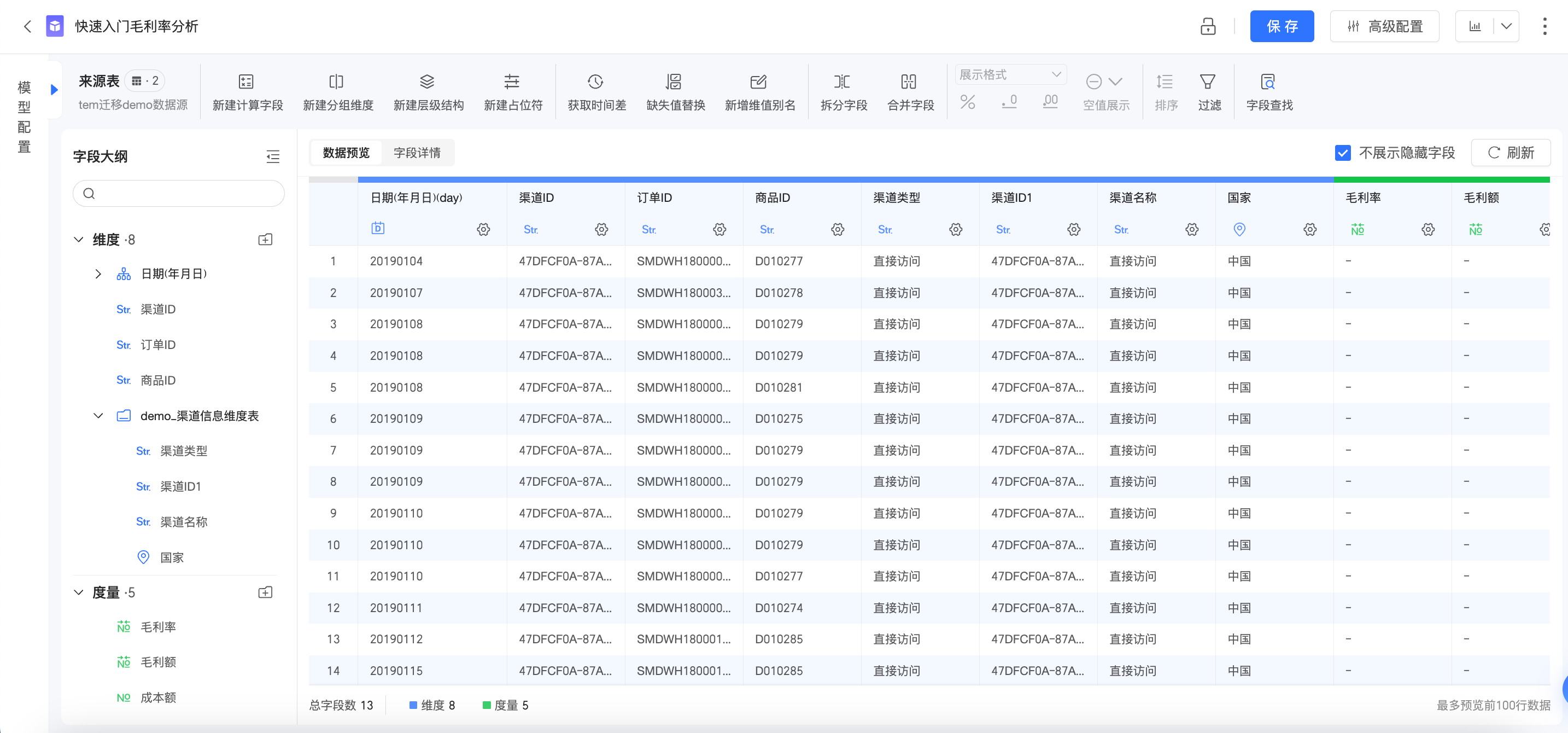Collapse the demo_渠道信息维度表 folder

(x=98, y=416)
